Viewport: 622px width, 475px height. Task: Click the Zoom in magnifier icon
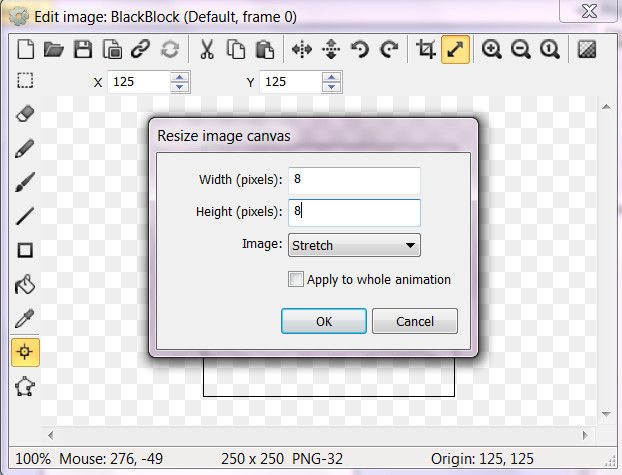[x=491, y=49]
